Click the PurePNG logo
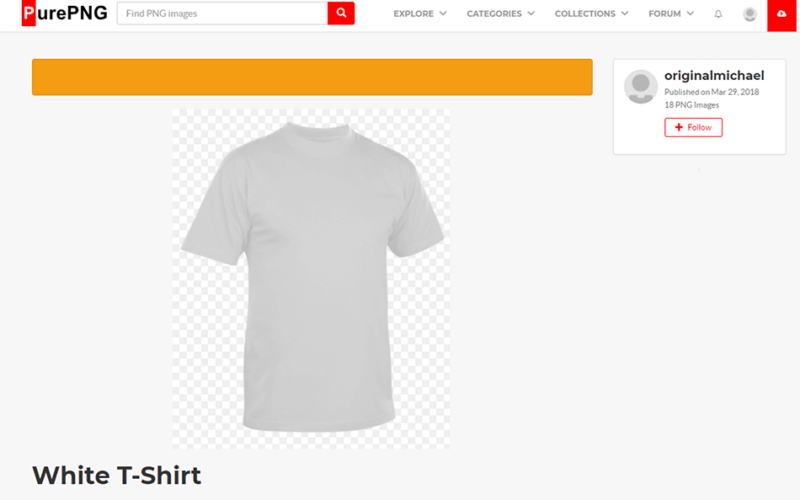800x500 pixels. coord(65,13)
